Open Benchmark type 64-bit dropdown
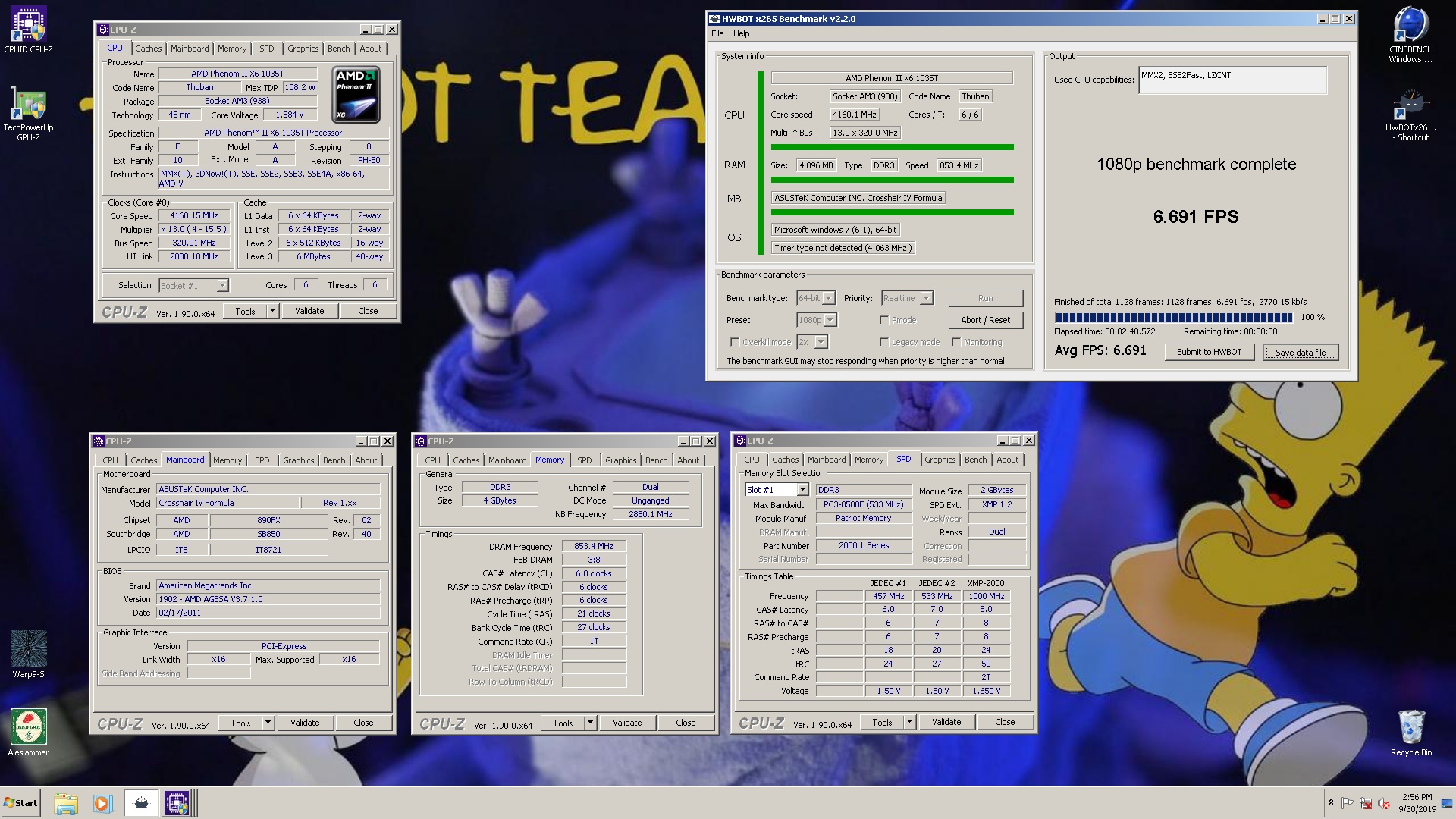 tap(829, 298)
